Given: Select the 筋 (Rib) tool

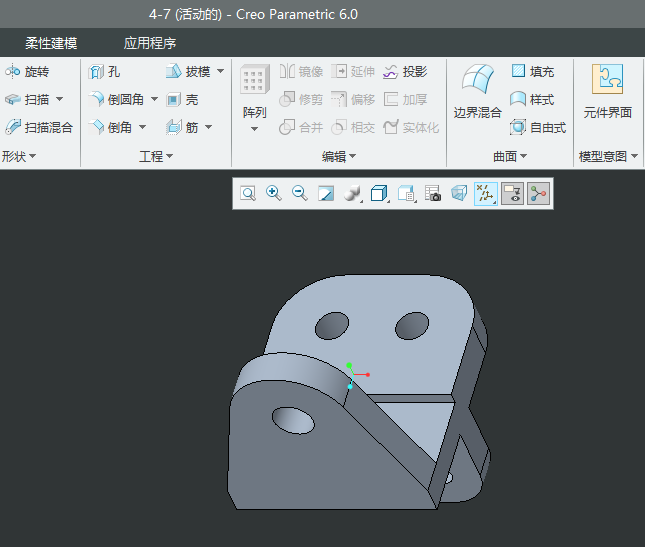Looking at the screenshot, I should pyautogui.click(x=182, y=127).
